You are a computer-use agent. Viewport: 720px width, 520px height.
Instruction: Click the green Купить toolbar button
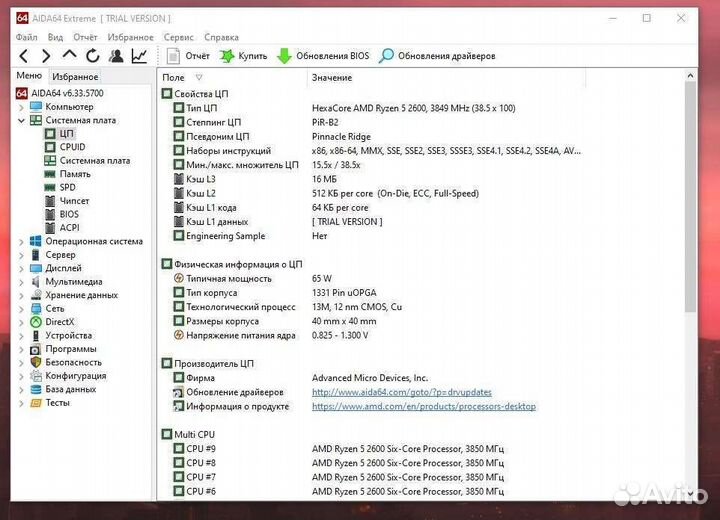[x=243, y=56]
